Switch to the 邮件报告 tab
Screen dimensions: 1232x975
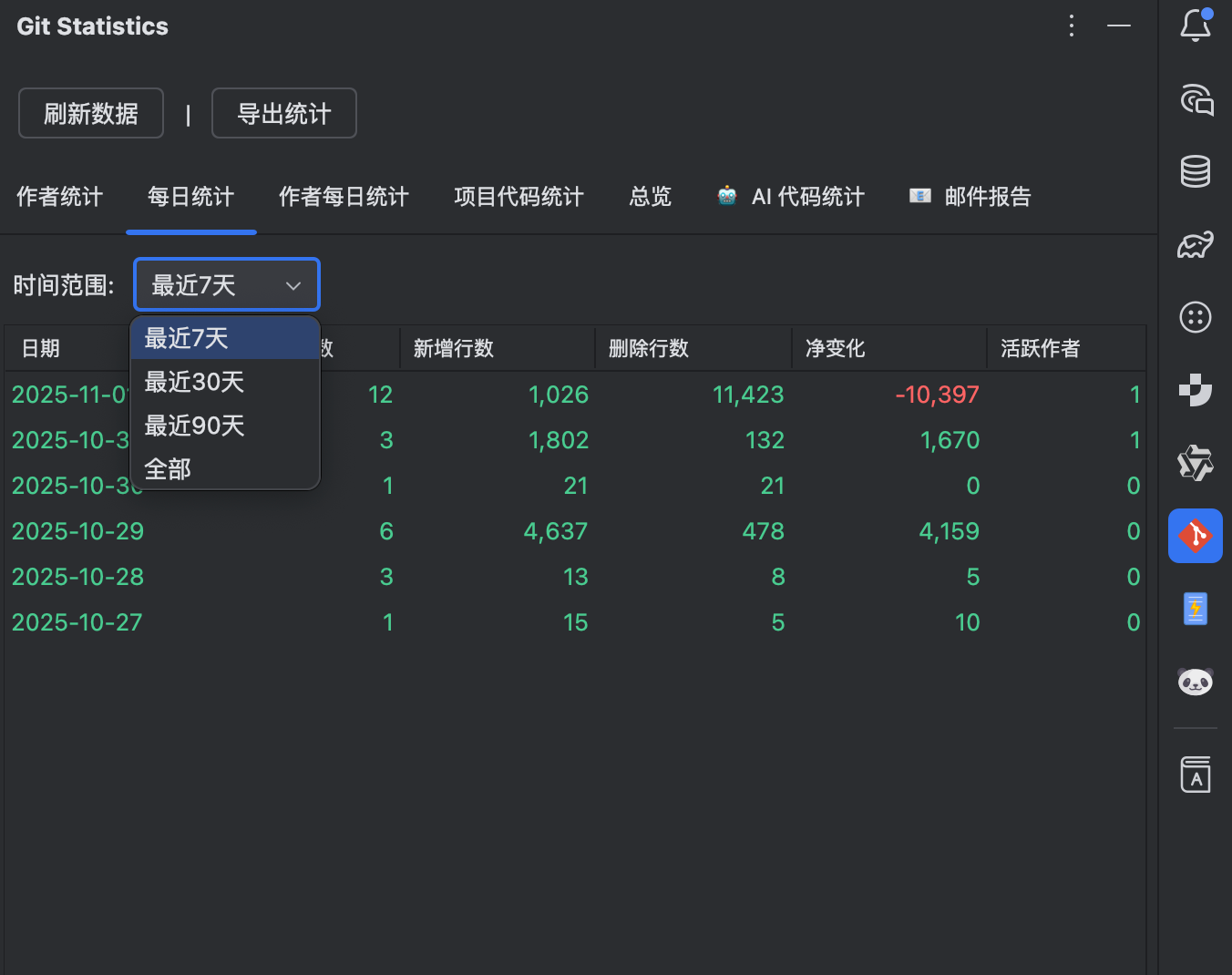(969, 197)
